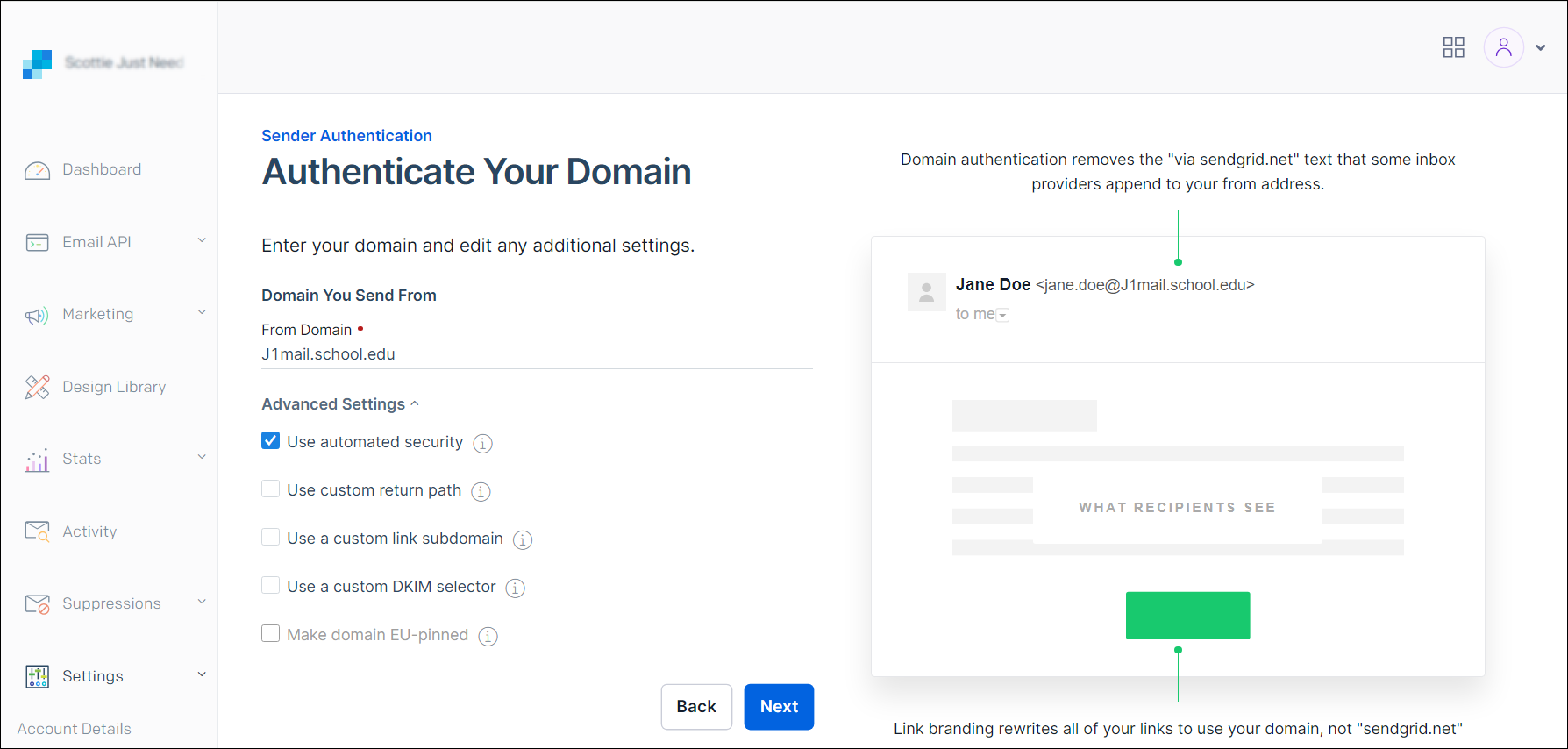Viewport: 1568px width, 749px height.
Task: Click the user profile avatar icon
Action: [1503, 47]
